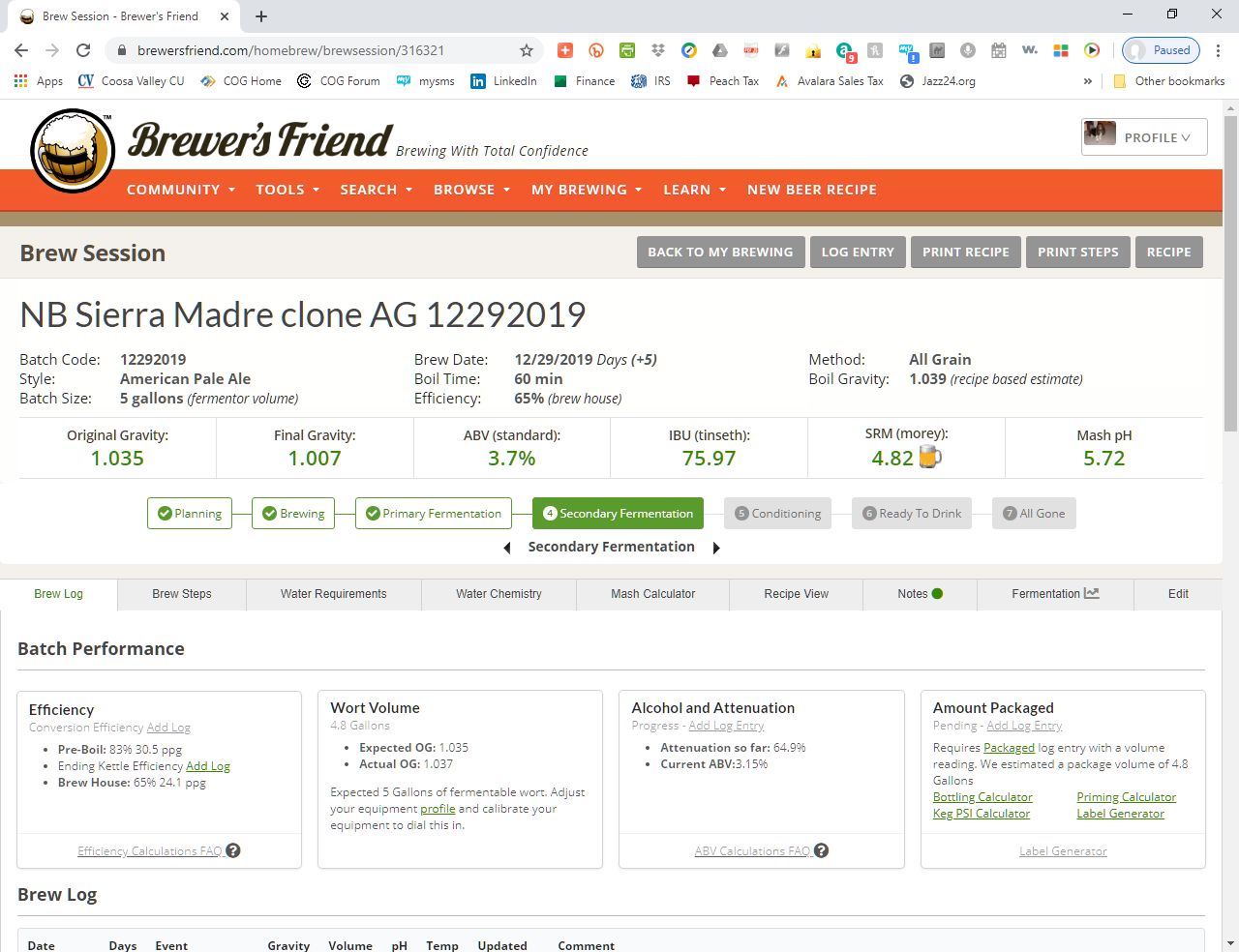The width and height of the screenshot is (1239, 952).
Task: Bookmark this page with the star icon
Action: [527, 50]
